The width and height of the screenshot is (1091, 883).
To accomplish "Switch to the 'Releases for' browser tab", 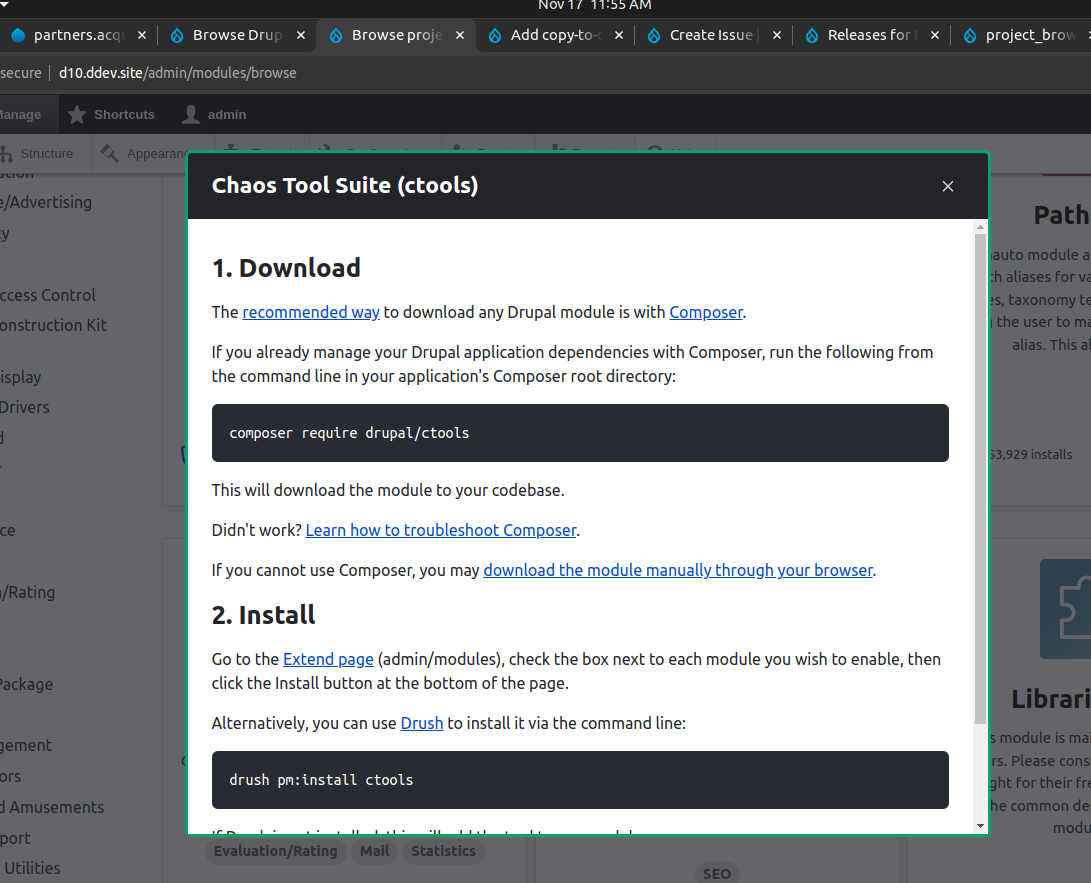I will (x=867, y=35).
